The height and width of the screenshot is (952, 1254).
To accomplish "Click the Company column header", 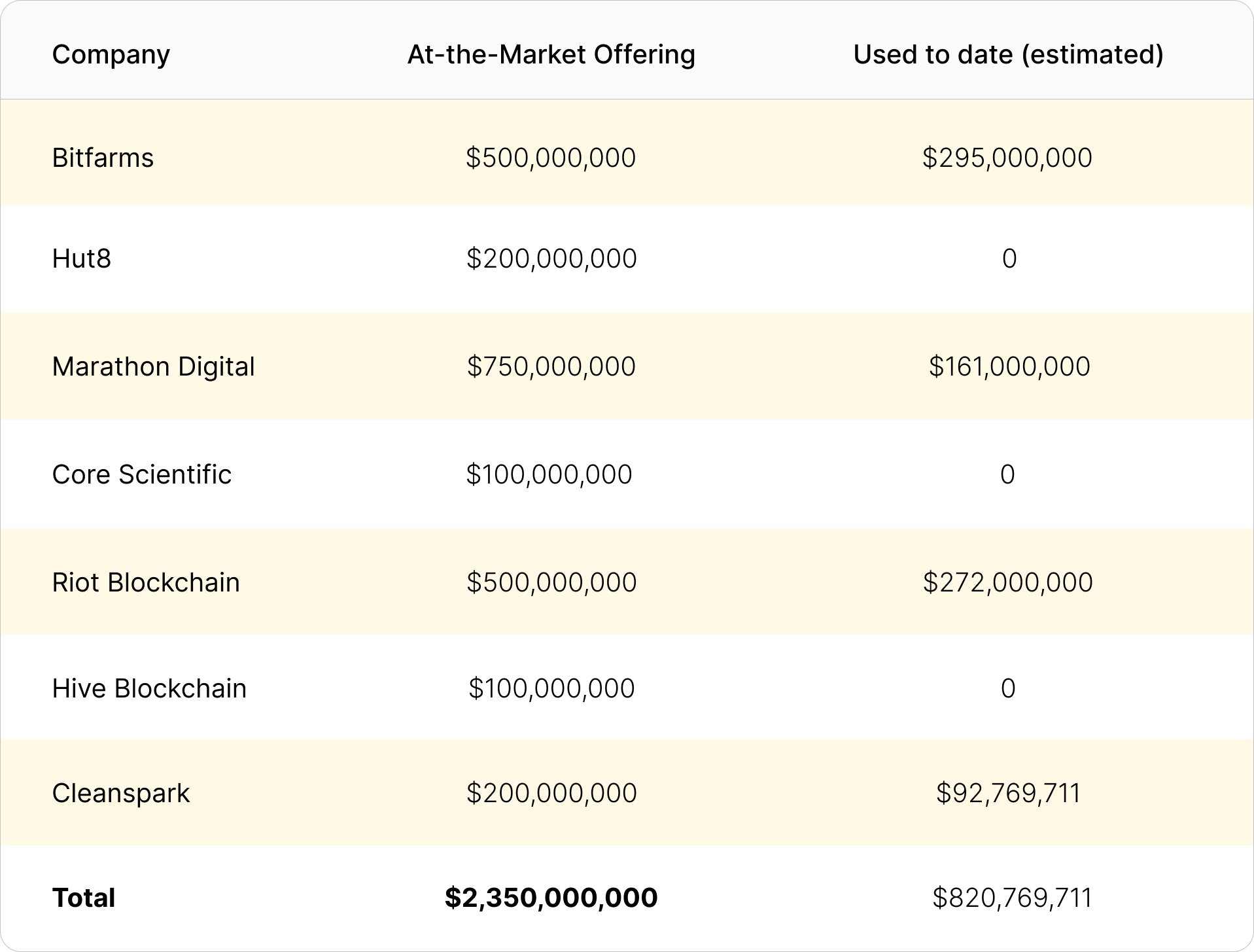I will [111, 55].
